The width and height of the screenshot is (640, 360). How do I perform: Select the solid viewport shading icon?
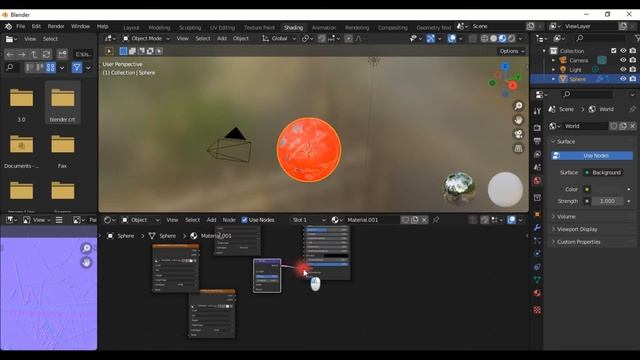[493, 39]
